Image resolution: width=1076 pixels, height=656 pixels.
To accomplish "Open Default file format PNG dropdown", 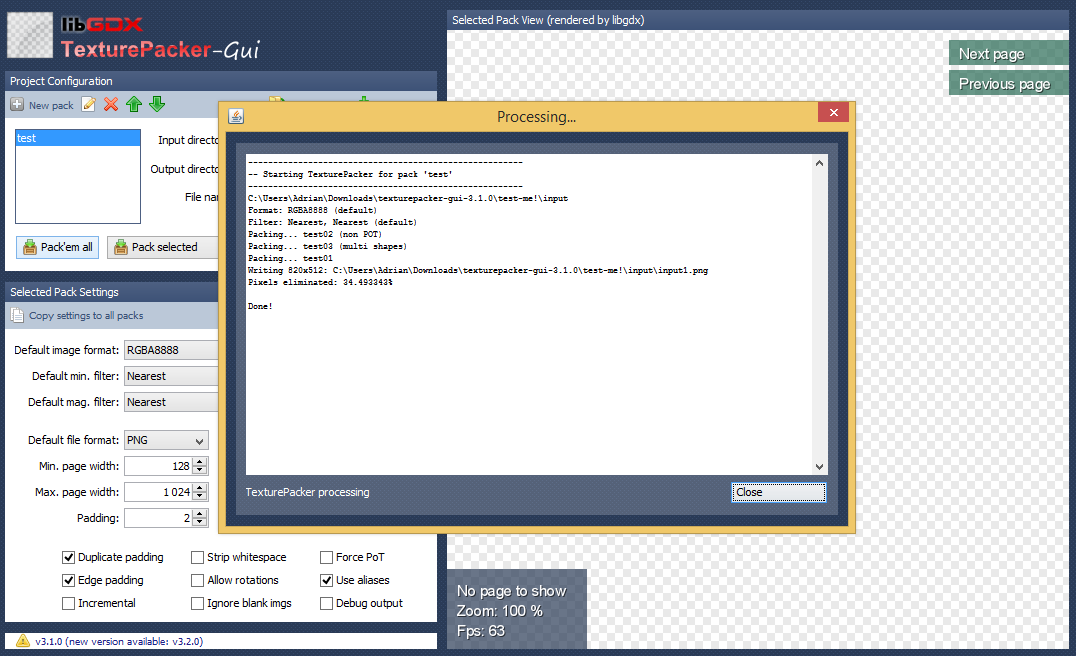I will (166, 440).
